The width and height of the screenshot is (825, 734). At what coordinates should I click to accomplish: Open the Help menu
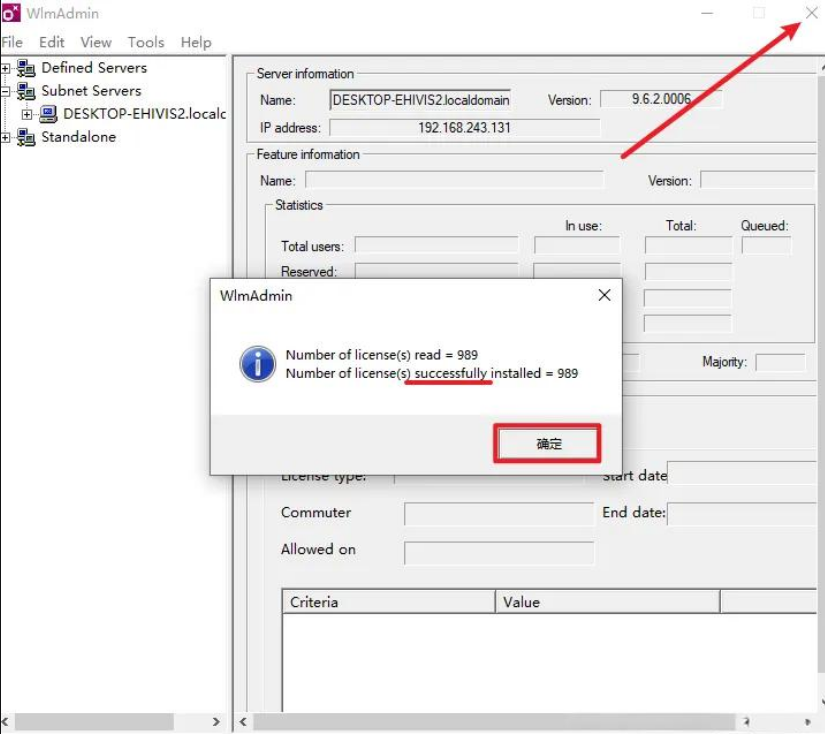click(196, 42)
